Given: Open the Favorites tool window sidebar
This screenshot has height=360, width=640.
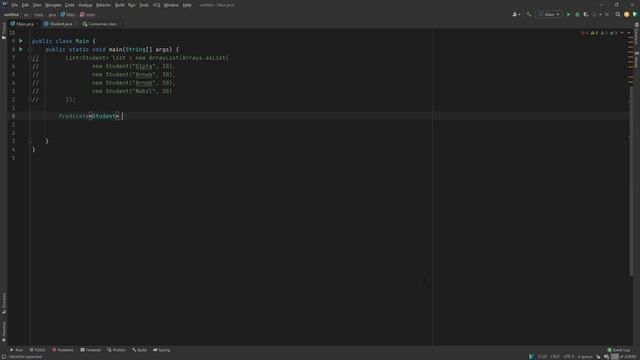Looking at the screenshot, I should click(x=4, y=331).
